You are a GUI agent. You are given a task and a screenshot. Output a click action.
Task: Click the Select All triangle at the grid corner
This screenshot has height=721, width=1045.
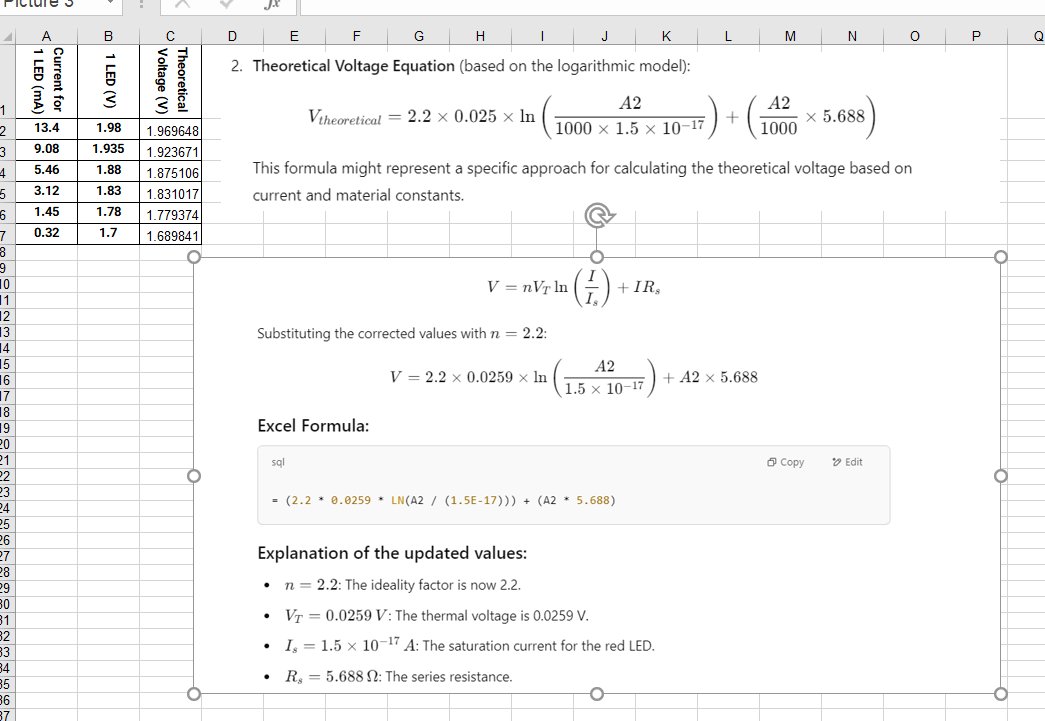tap(8, 36)
